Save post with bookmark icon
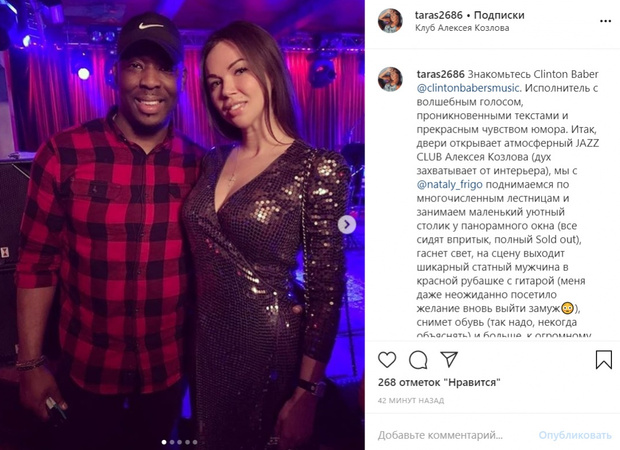Viewport: 620px width, 450px height. coord(603,359)
